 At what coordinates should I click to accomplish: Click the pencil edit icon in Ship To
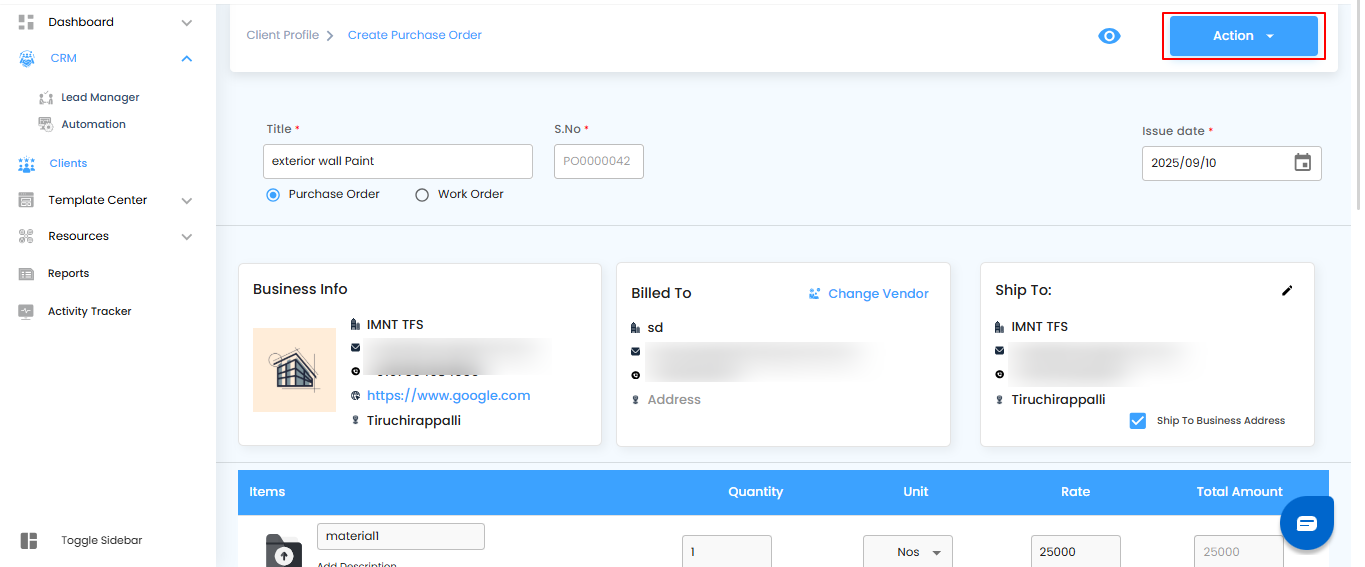point(1287,290)
